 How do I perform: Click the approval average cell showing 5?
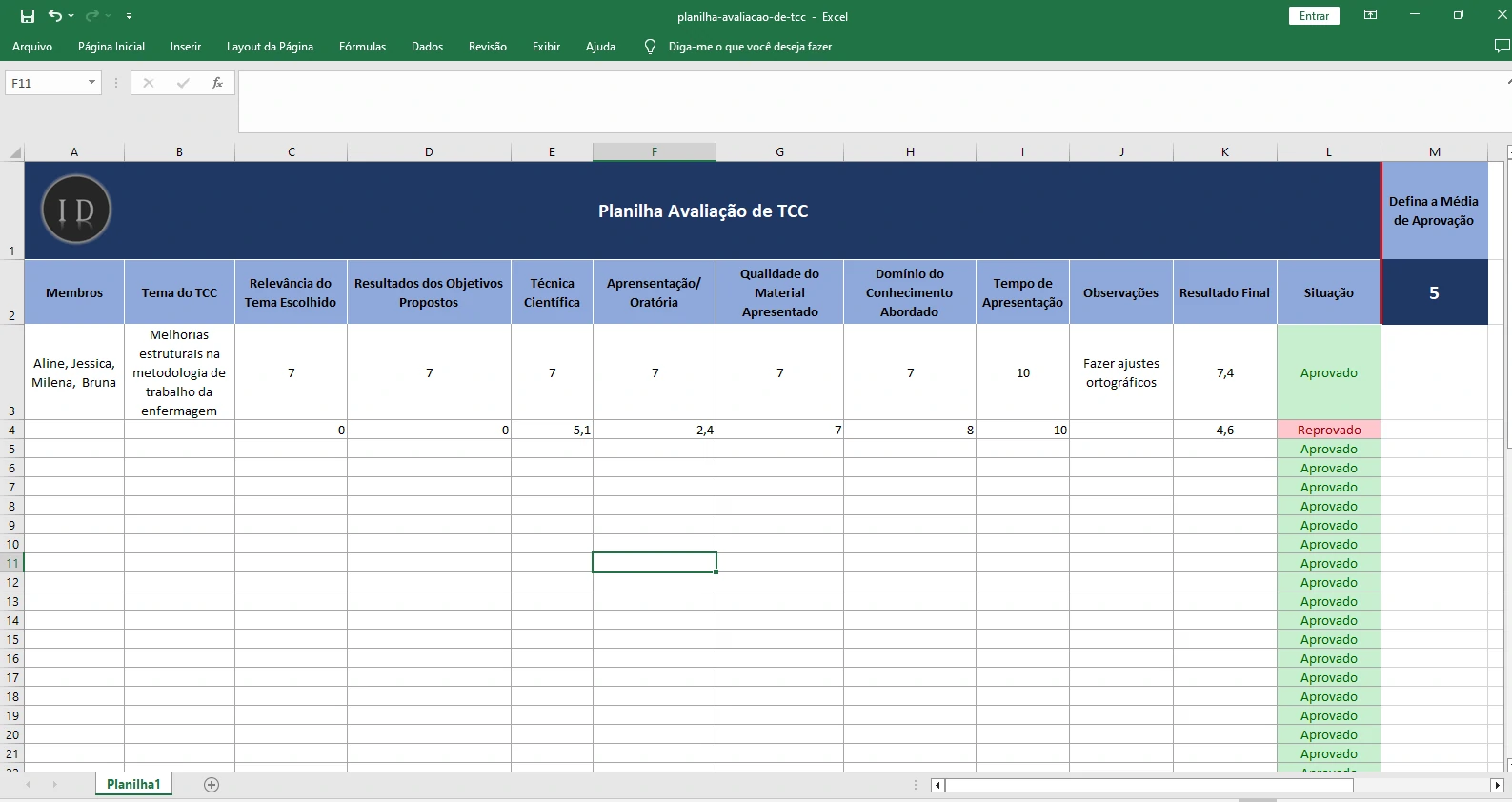coord(1434,293)
